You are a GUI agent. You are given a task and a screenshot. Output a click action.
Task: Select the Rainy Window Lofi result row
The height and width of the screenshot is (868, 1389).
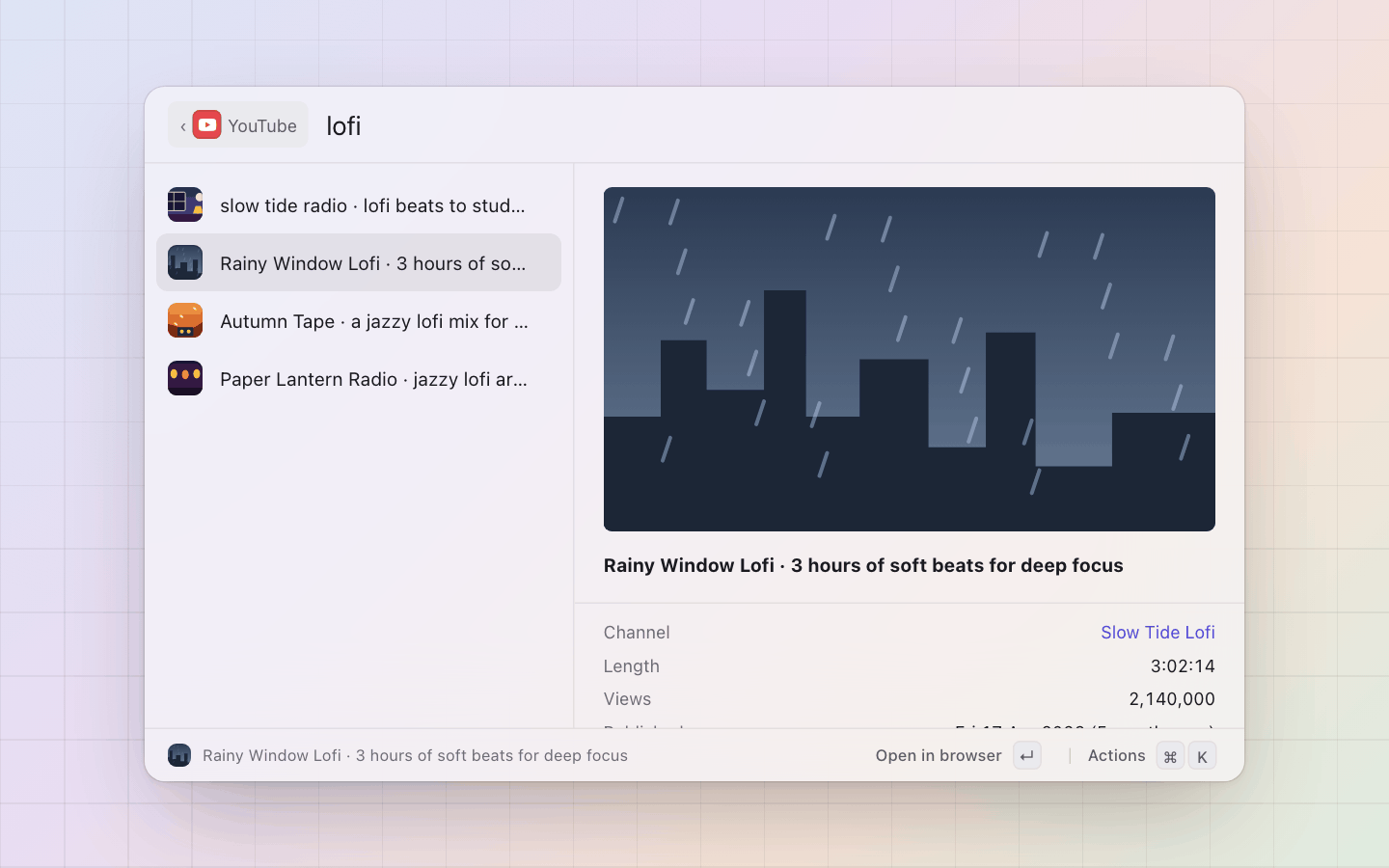pyautogui.click(x=359, y=262)
